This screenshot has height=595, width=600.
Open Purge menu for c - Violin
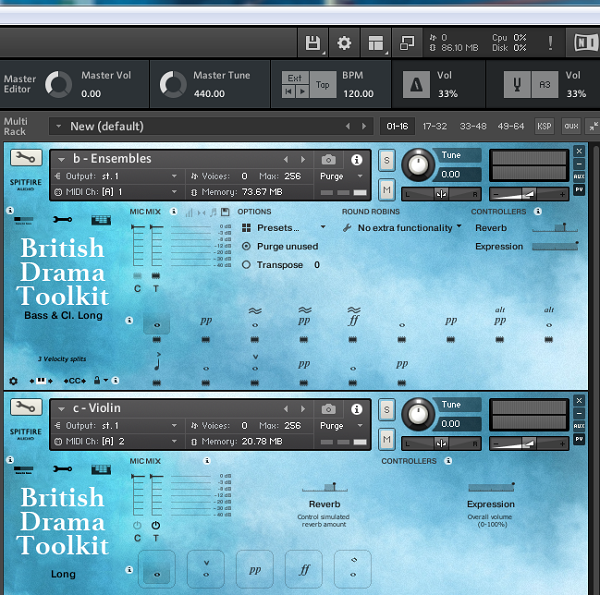point(341,425)
